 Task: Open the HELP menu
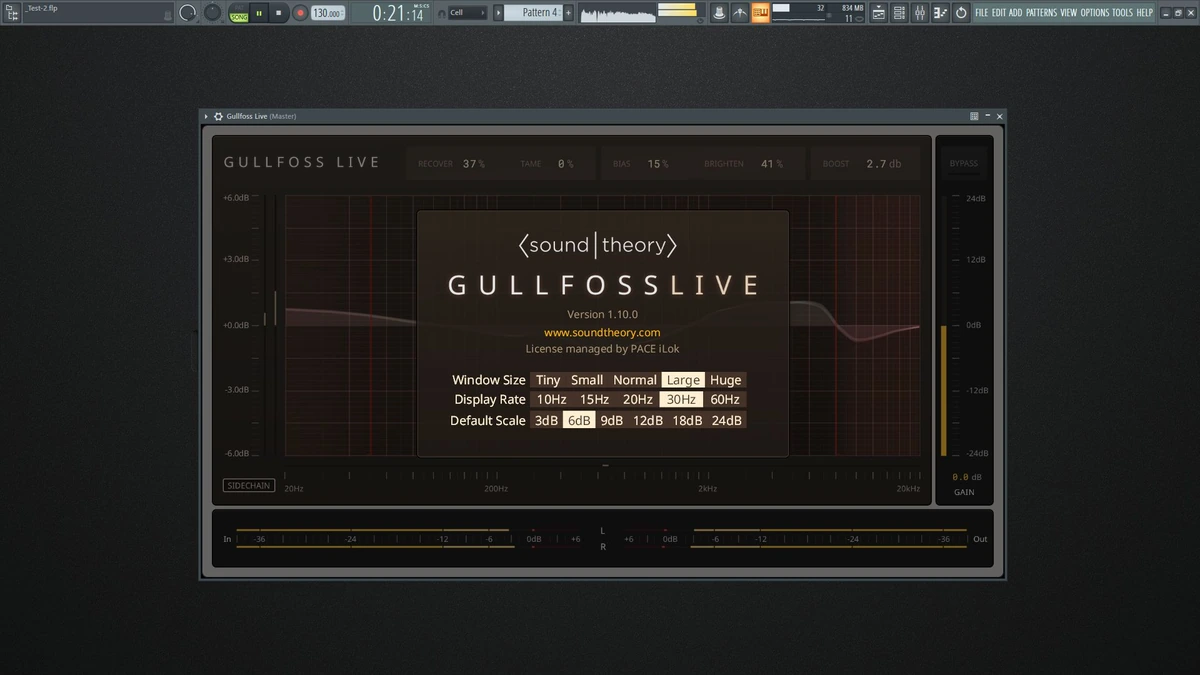pos(1145,13)
